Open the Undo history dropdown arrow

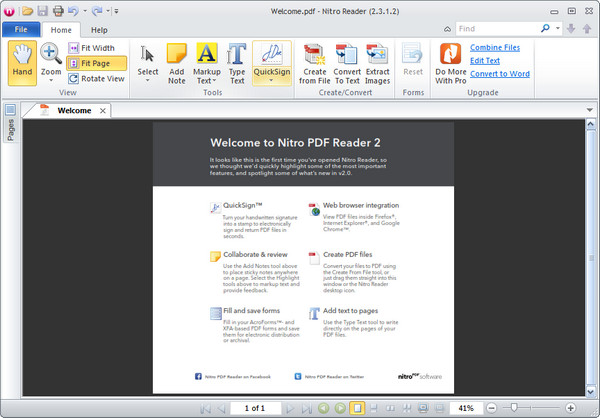point(85,11)
